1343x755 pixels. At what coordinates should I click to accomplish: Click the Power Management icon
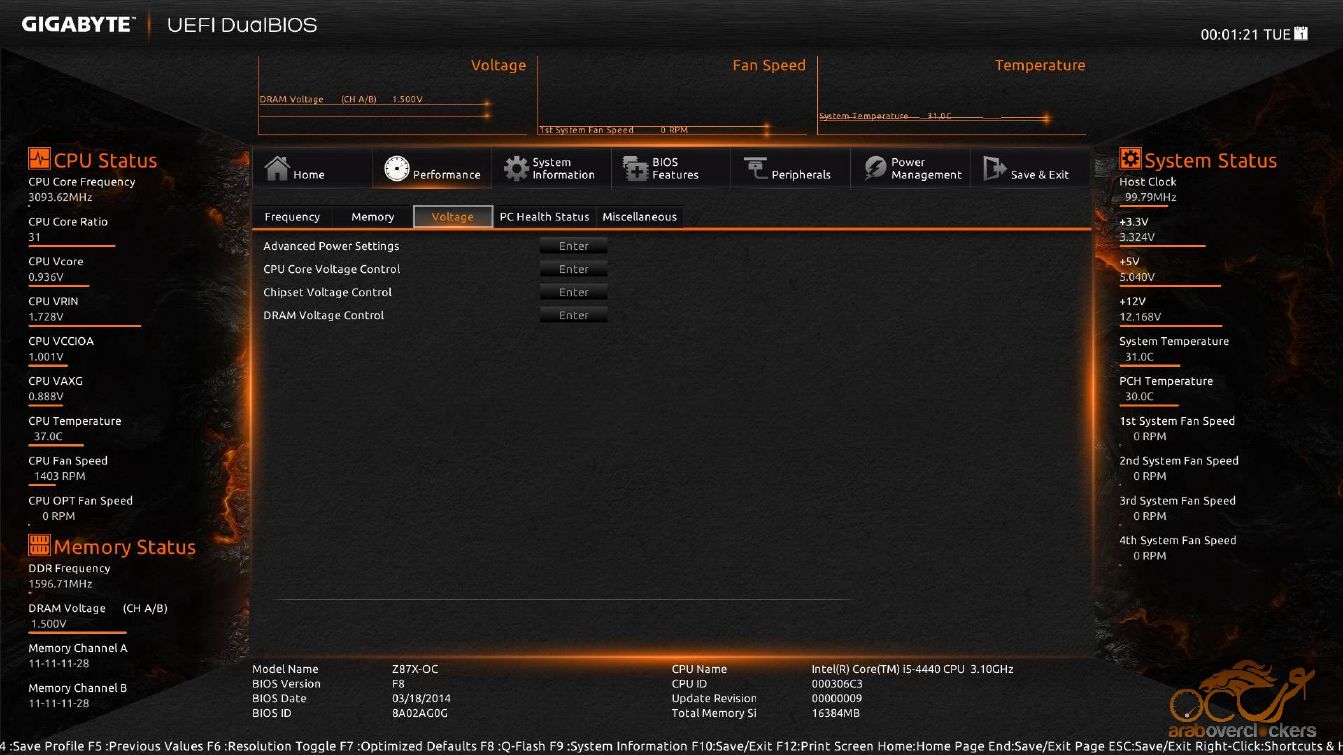(x=875, y=169)
